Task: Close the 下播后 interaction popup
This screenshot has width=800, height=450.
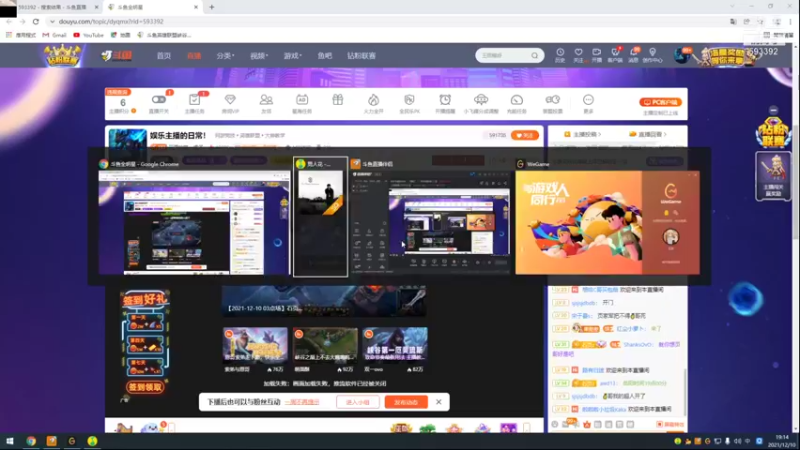Action: point(439,402)
